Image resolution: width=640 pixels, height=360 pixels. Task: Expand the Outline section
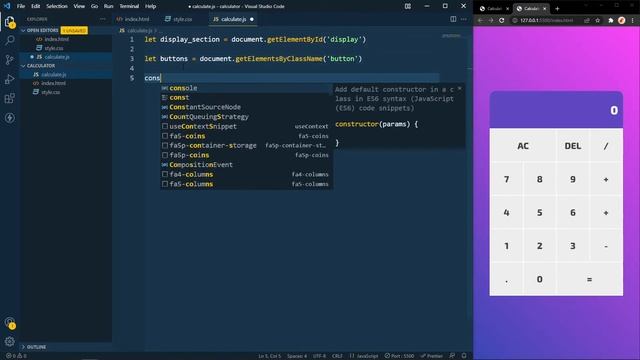(x=36, y=347)
